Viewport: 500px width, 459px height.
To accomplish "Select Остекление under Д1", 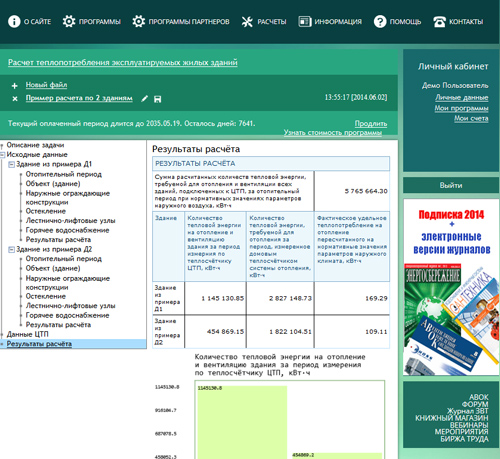I will (x=46, y=211).
